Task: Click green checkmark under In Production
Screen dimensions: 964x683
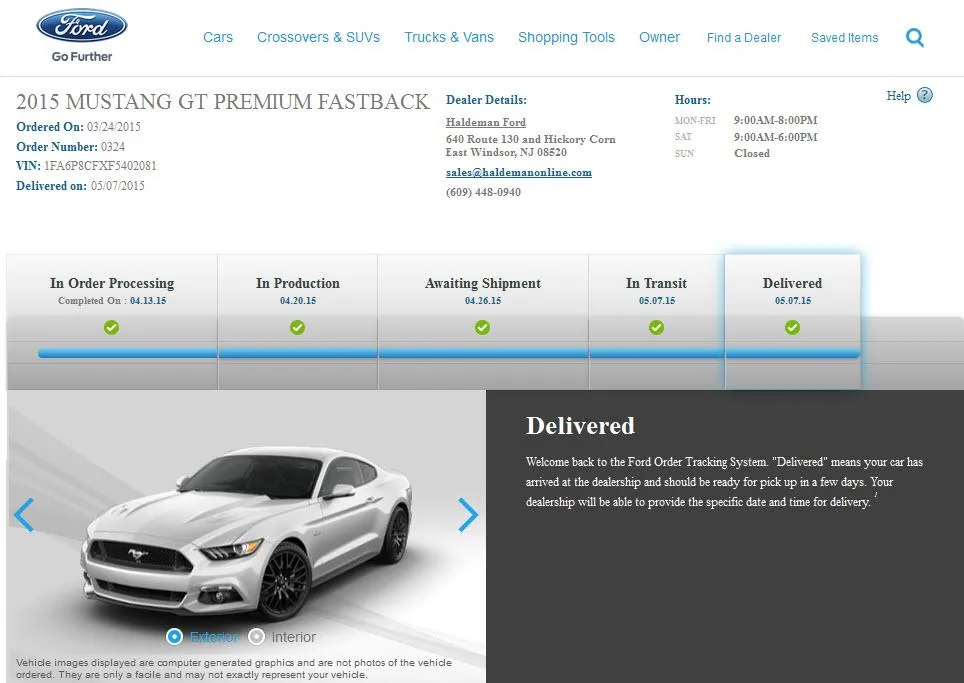Action: click(x=298, y=328)
